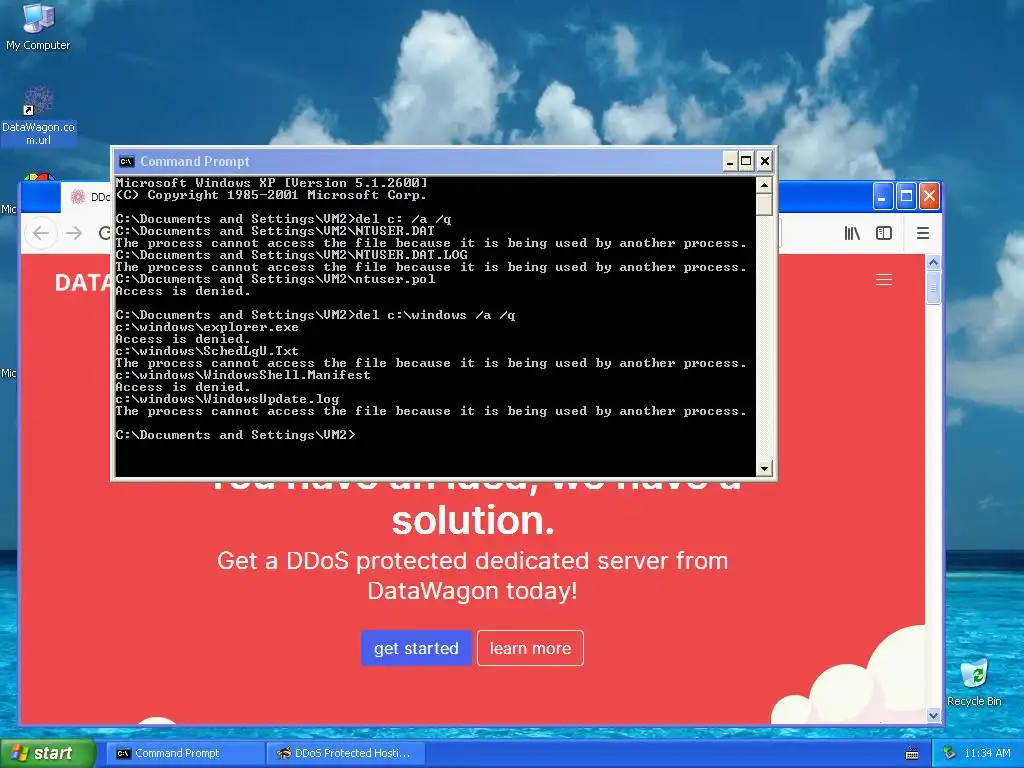Maximize the browser window
This screenshot has height=768, width=1024.
[906, 196]
